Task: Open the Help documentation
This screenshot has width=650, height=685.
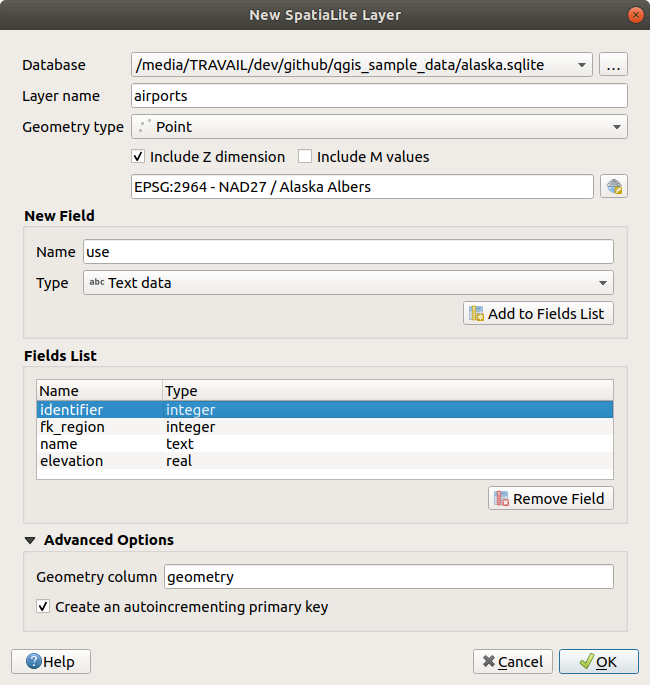Action: [x=51, y=661]
